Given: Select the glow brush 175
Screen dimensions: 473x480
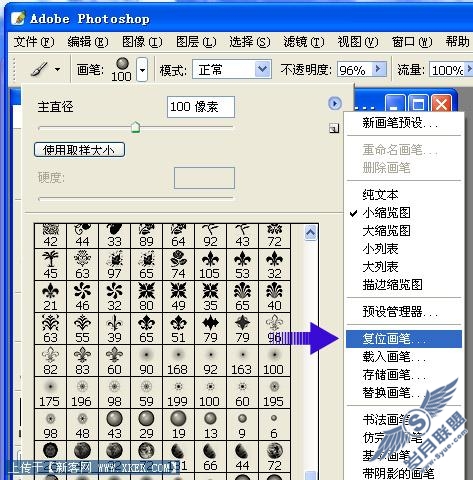Looking at the screenshot, I should click(50, 393).
